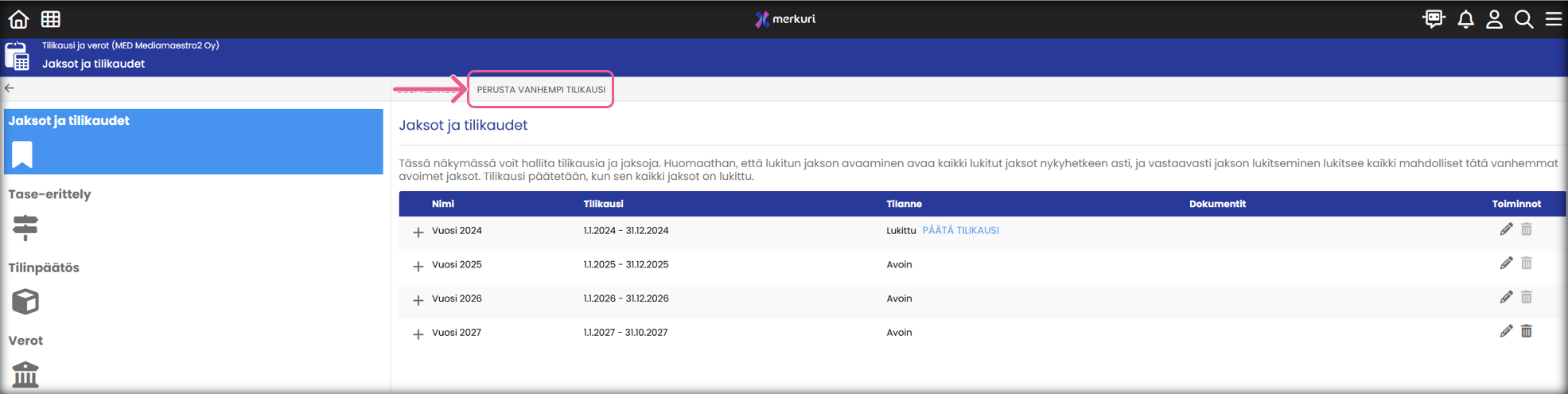Edit Vuosi 2025 with pencil icon
1568x394 pixels.
pos(1506,263)
